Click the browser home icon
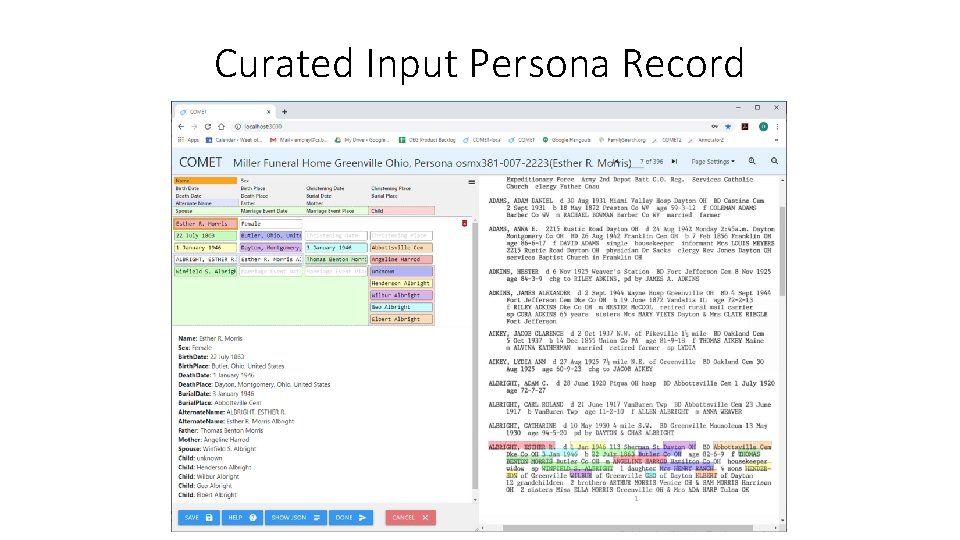 tap(221, 127)
